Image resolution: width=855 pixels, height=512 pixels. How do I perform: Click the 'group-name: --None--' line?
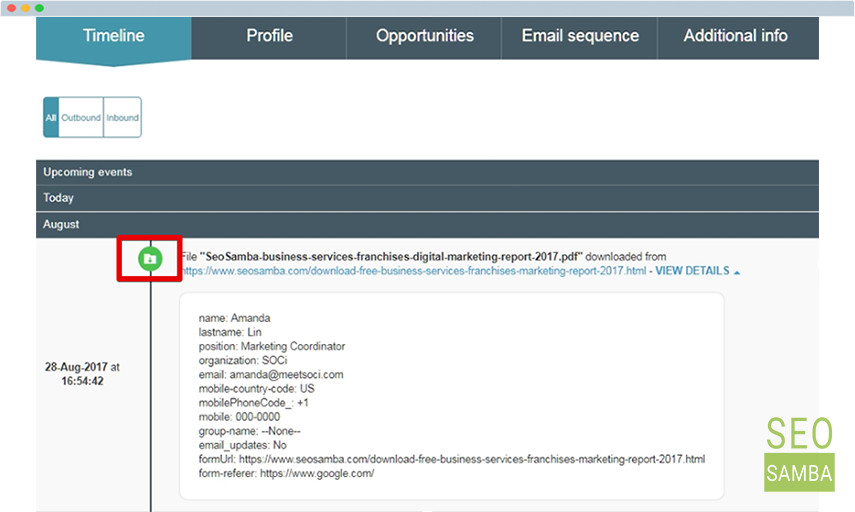click(249, 431)
